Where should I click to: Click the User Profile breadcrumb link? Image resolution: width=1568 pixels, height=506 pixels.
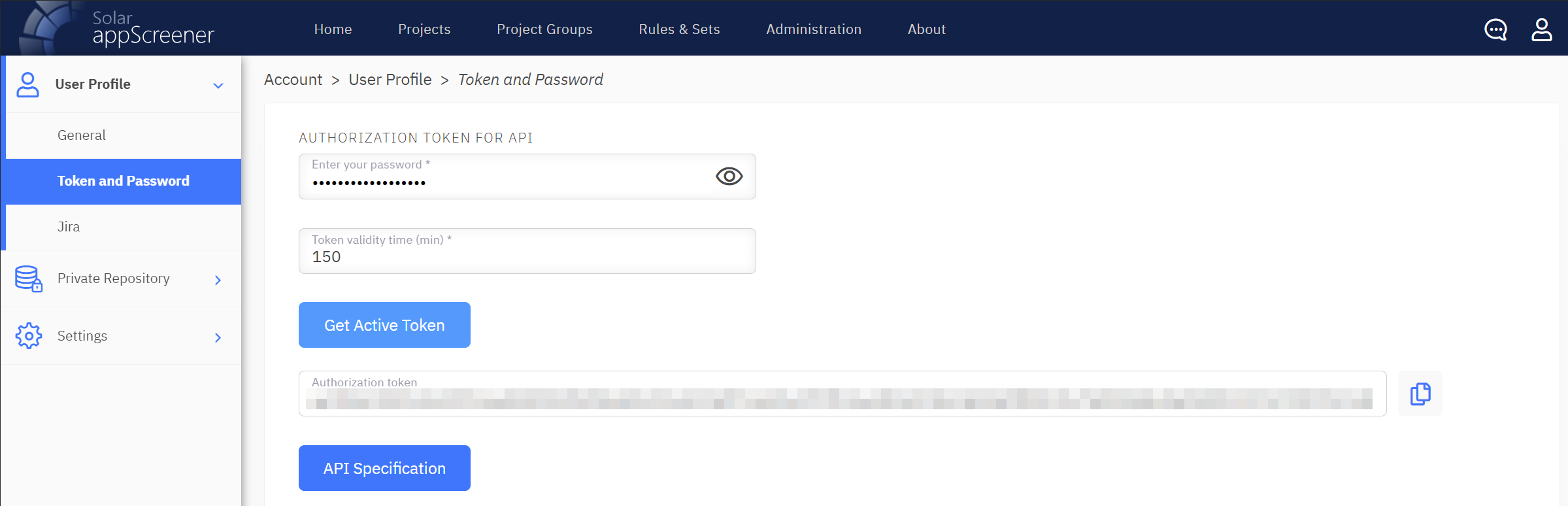390,80
